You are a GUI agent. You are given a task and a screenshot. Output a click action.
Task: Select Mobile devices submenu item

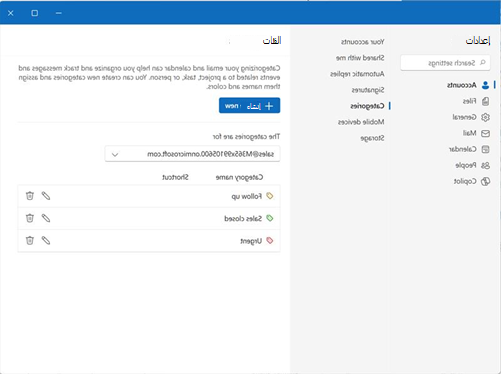tap(361, 122)
